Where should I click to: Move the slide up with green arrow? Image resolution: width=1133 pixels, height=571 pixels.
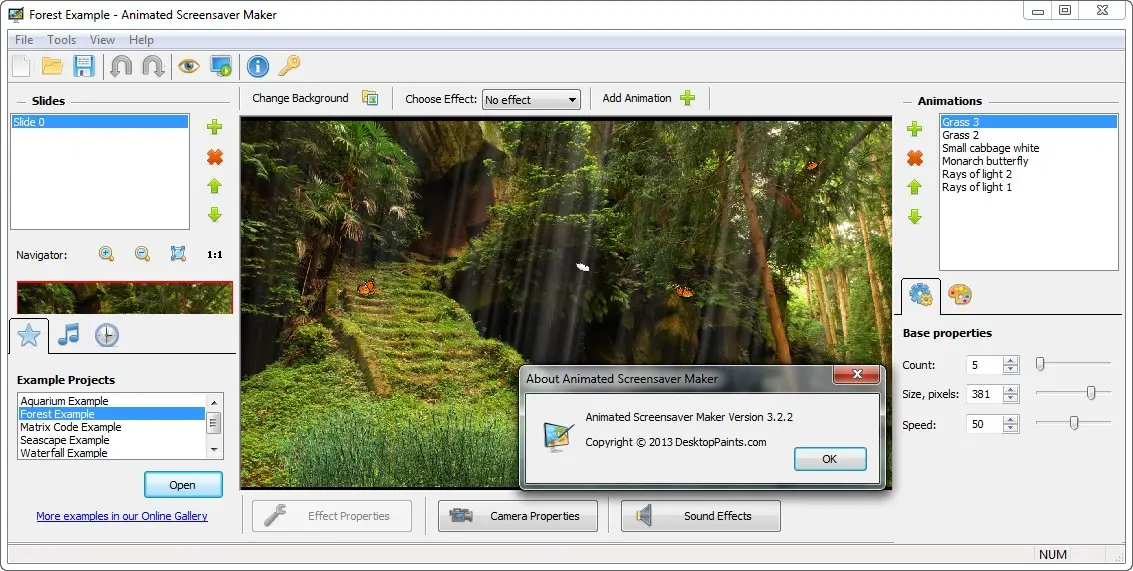click(215, 186)
